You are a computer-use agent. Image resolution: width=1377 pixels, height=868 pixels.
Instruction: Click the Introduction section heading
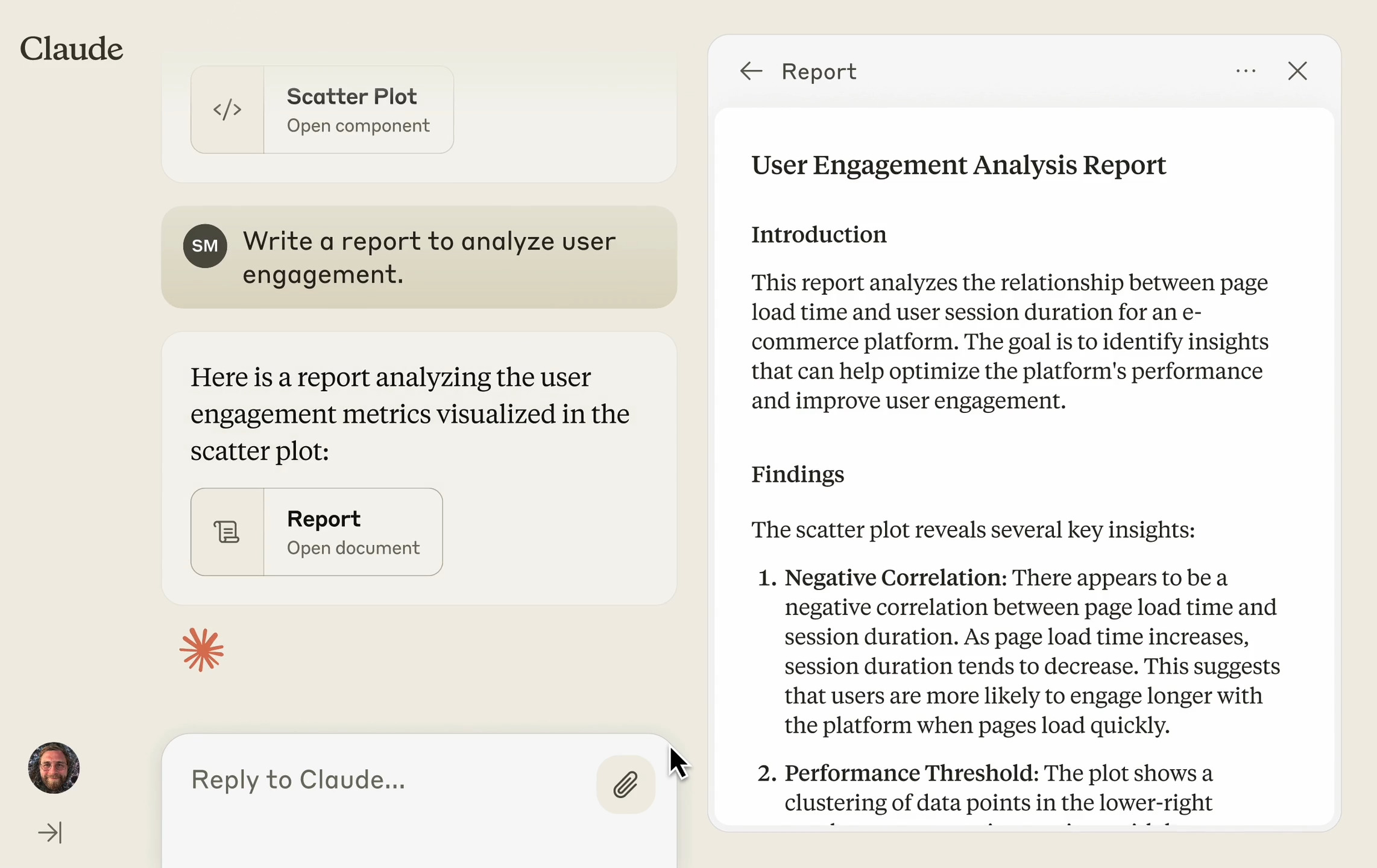818,234
